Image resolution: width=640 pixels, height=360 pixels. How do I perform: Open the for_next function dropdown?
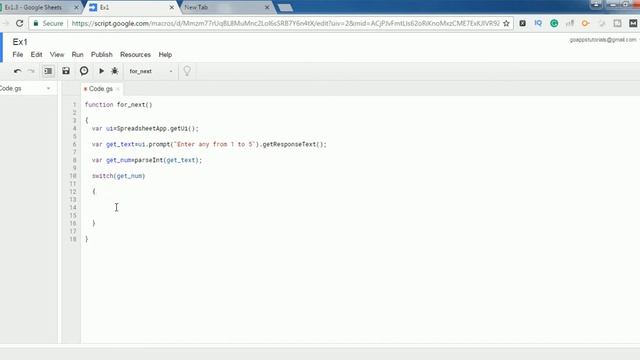pos(151,71)
